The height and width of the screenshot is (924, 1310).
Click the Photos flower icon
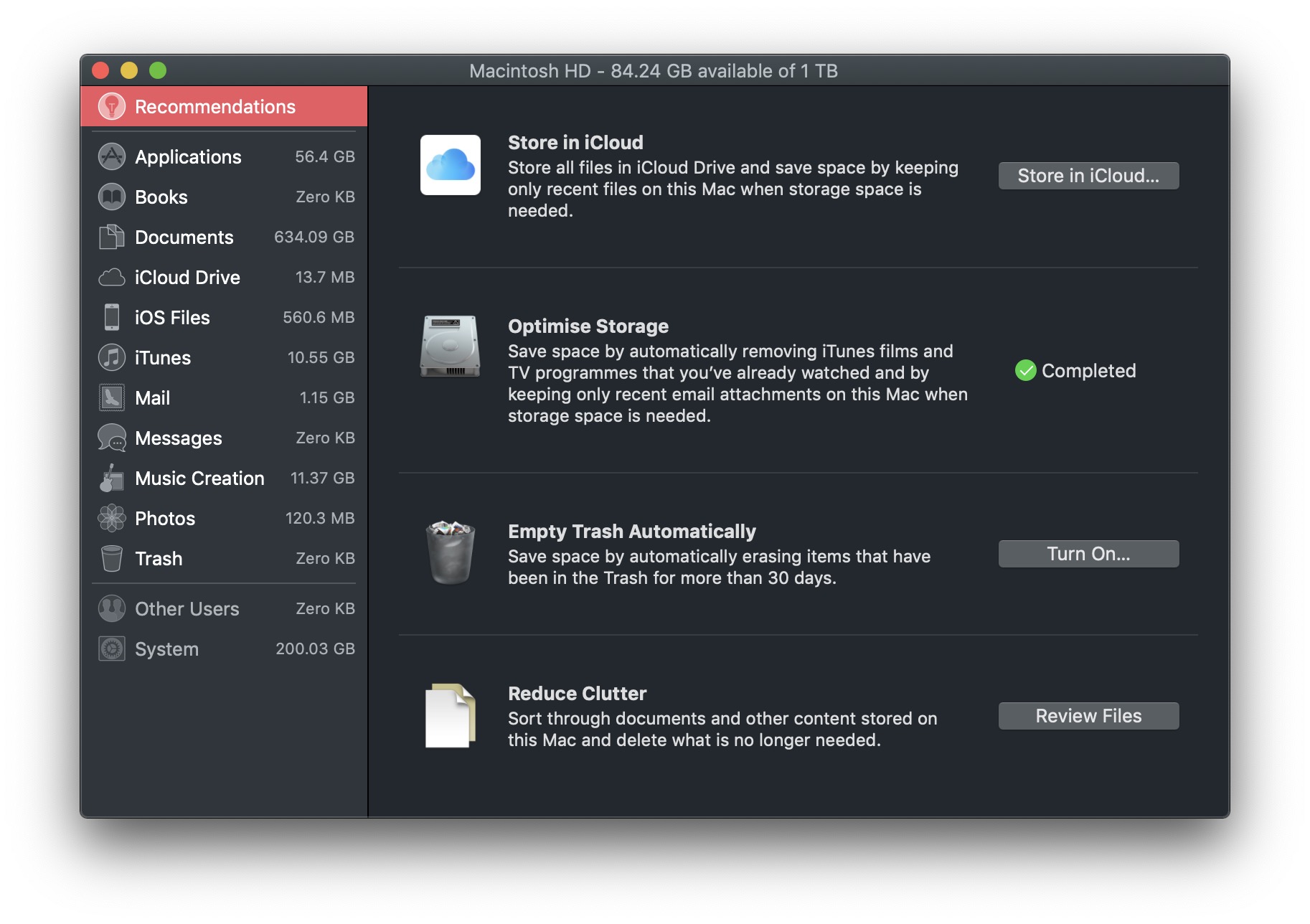click(x=112, y=518)
